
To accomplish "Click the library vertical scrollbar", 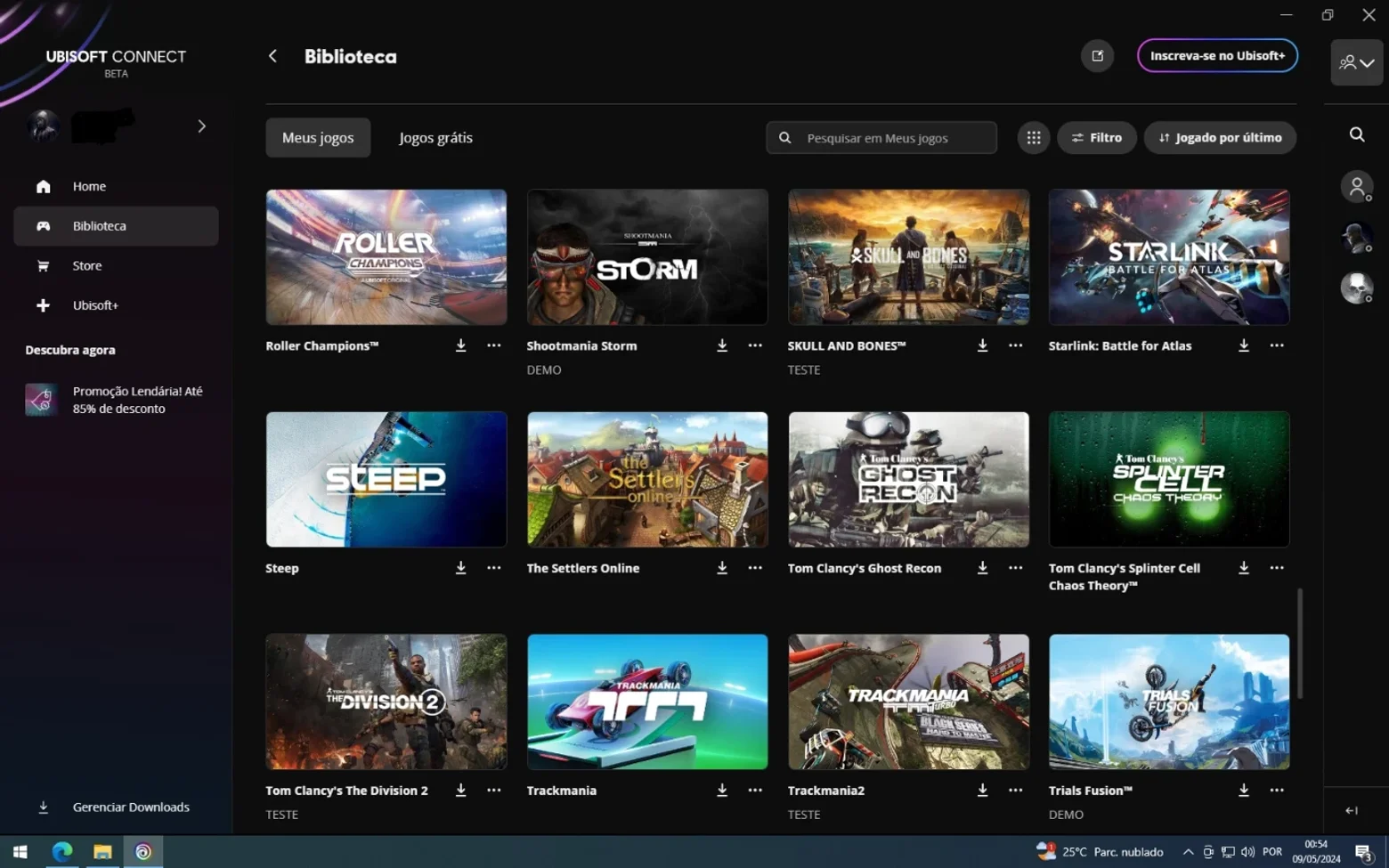I will [x=1300, y=643].
